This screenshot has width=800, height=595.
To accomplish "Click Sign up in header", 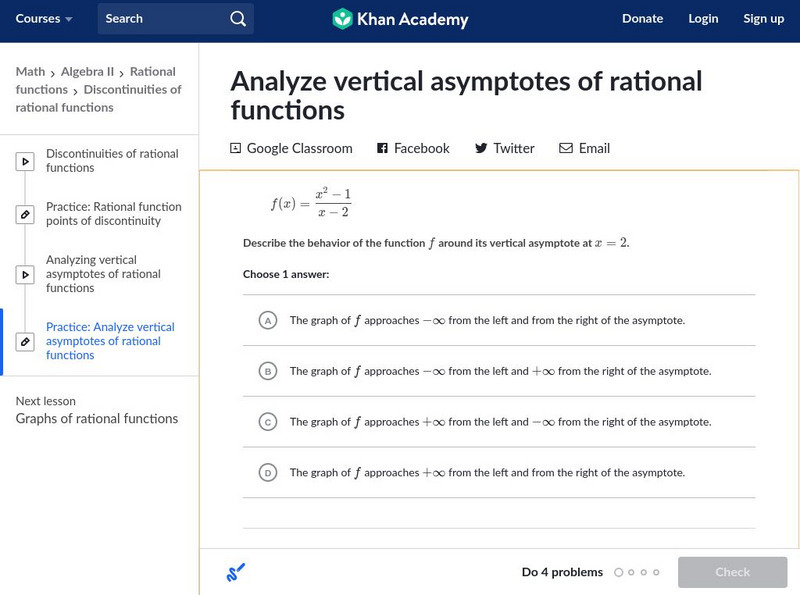I will pos(763,19).
